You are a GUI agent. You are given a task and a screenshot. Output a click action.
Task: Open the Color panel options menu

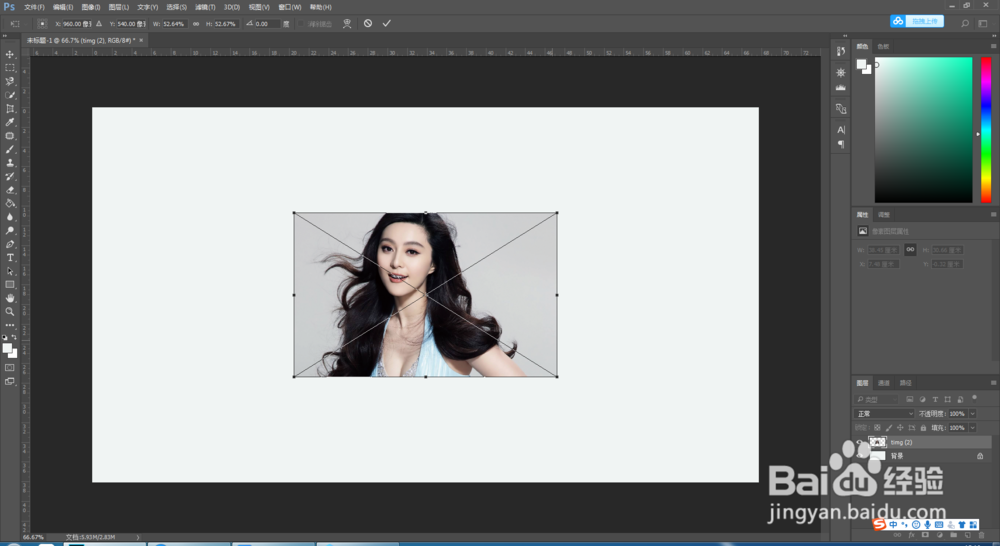(993, 46)
